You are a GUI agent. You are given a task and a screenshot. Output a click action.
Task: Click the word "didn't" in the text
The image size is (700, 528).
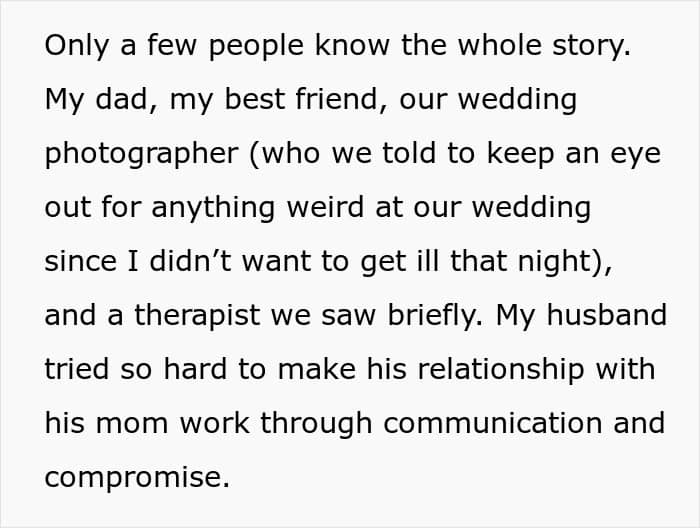[190, 260]
